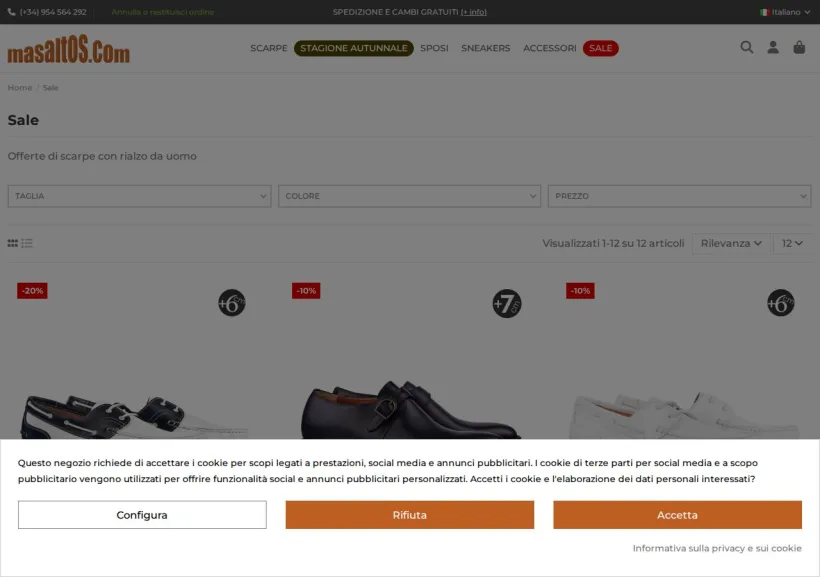Open STAGIONE AUTUNNALE category
Viewport: 820px width, 577px height.
(354, 48)
